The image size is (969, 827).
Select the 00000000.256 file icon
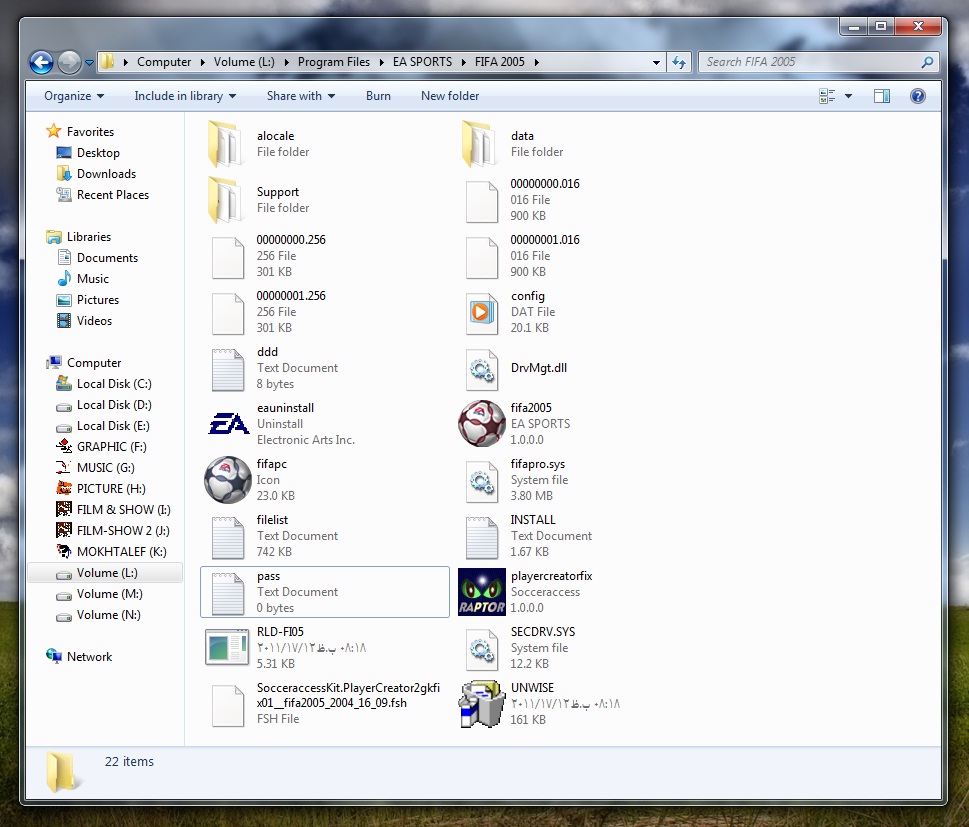click(227, 257)
